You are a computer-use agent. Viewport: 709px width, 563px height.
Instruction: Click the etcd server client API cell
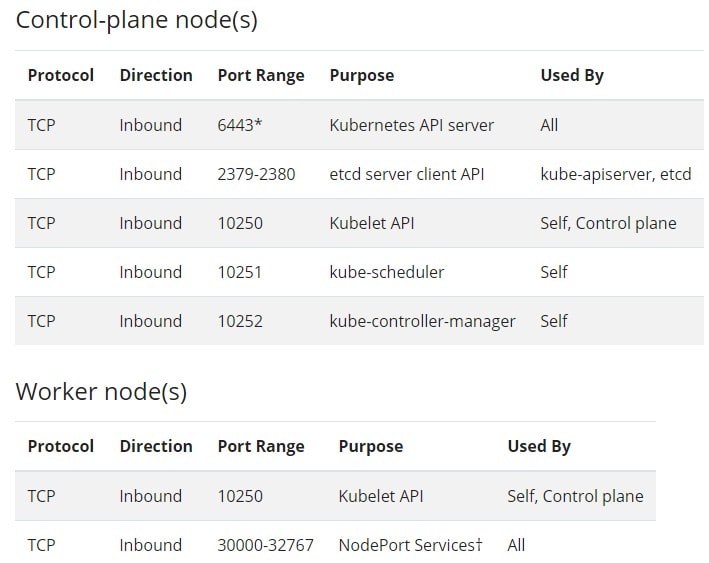coord(407,174)
